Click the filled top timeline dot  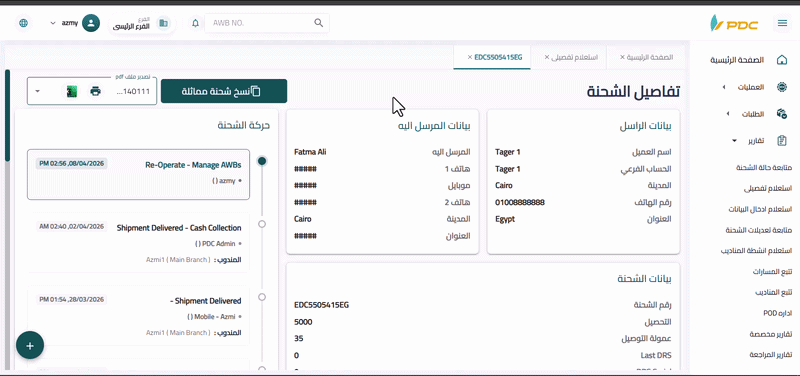click(x=262, y=161)
